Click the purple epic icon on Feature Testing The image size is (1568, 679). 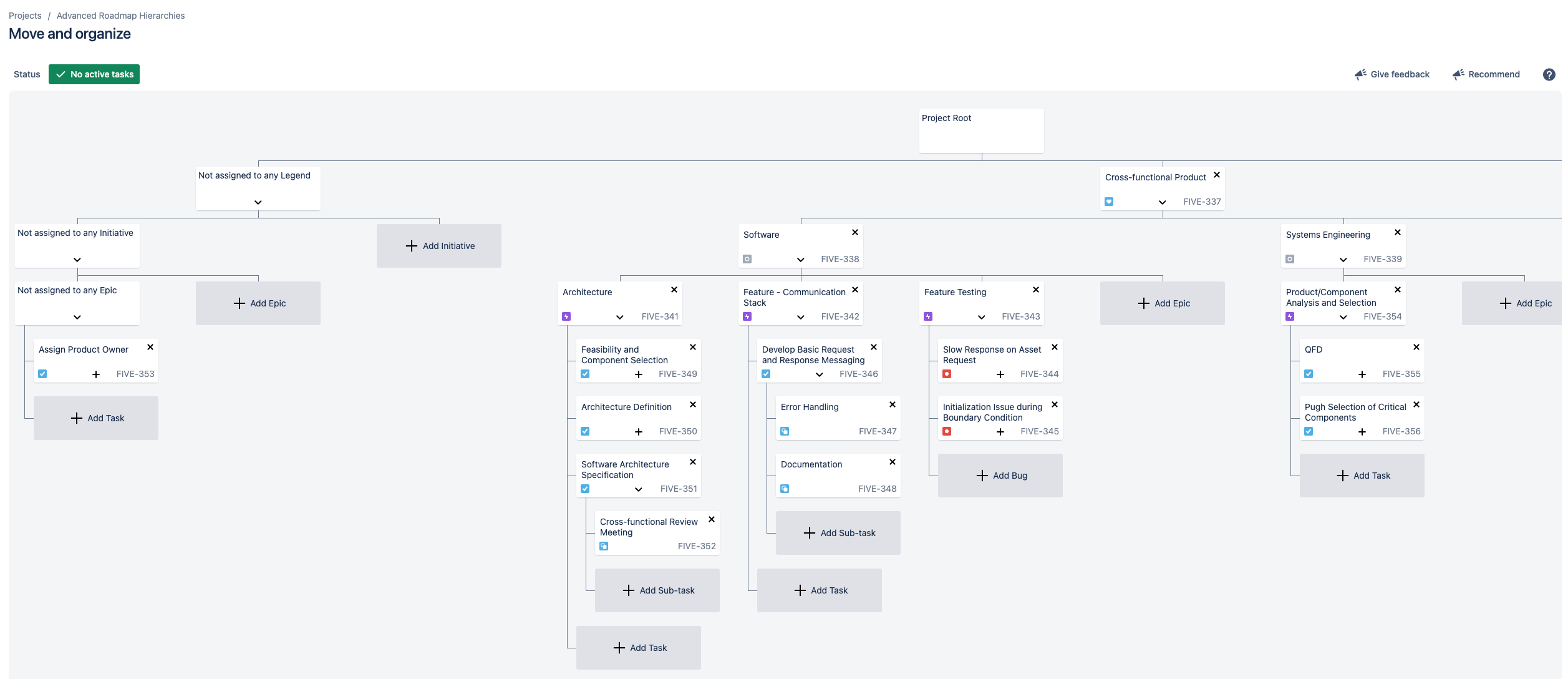click(928, 316)
